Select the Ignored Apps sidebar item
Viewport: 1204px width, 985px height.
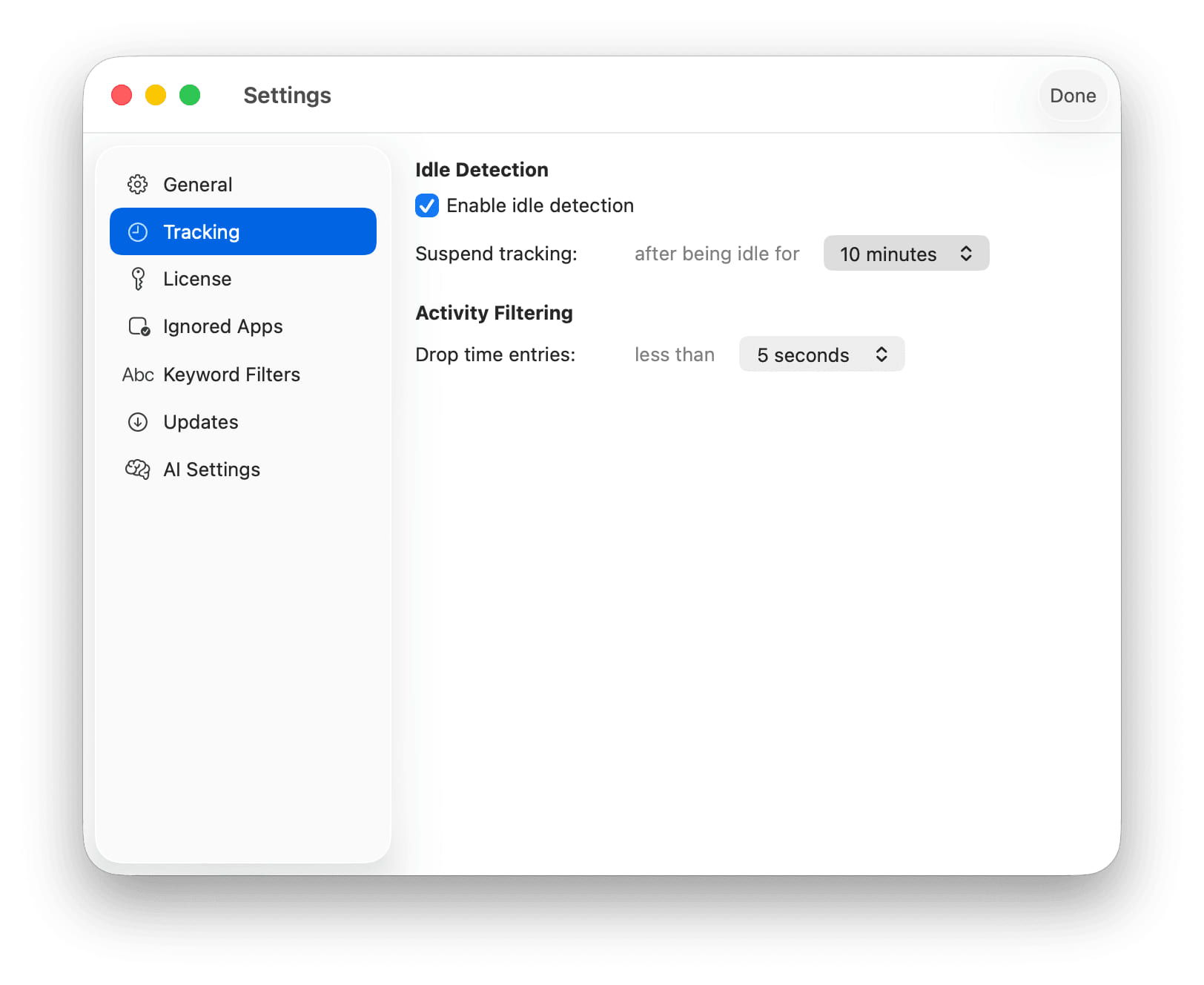pos(222,326)
